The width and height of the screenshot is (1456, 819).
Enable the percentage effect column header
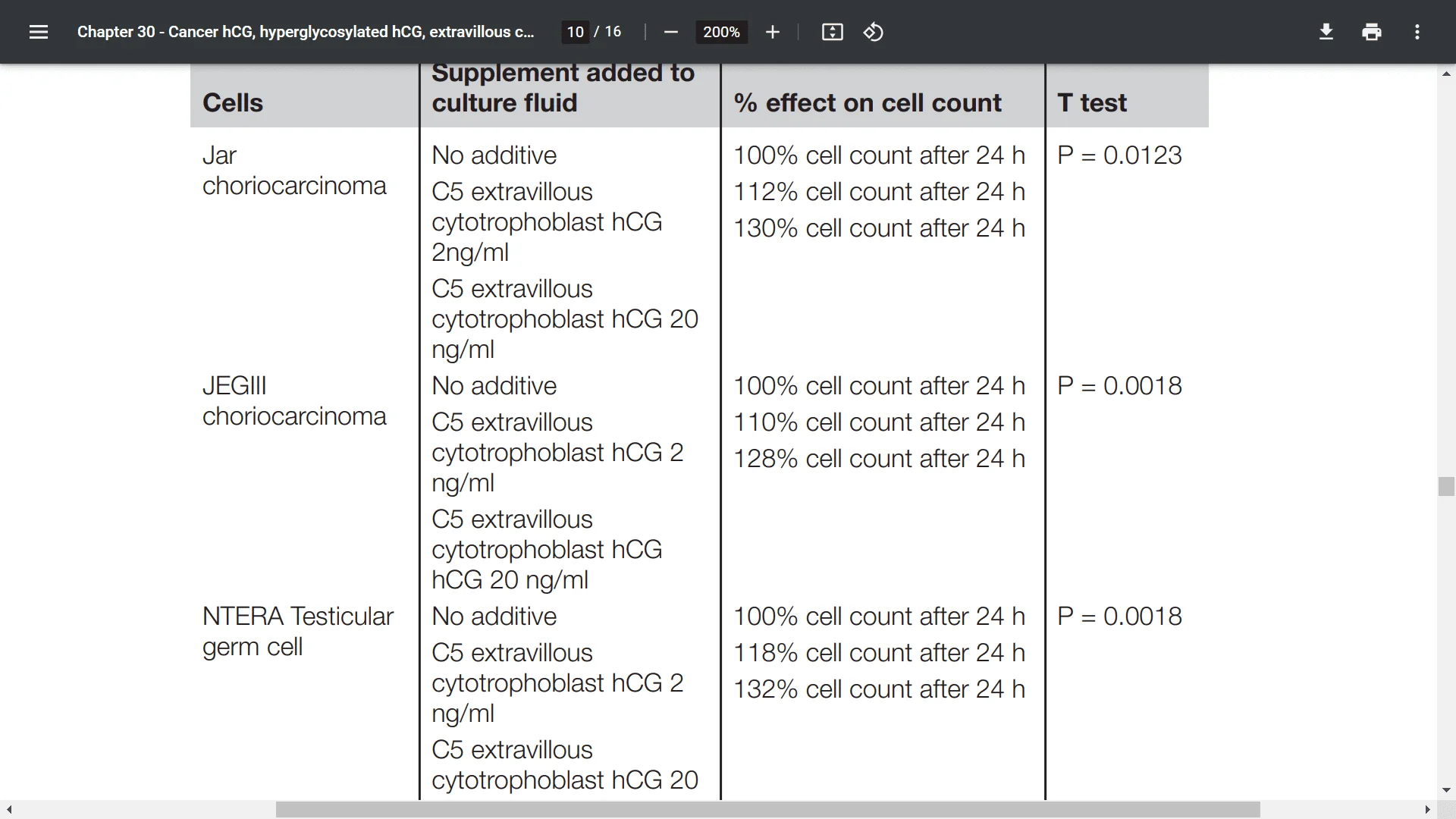click(867, 102)
